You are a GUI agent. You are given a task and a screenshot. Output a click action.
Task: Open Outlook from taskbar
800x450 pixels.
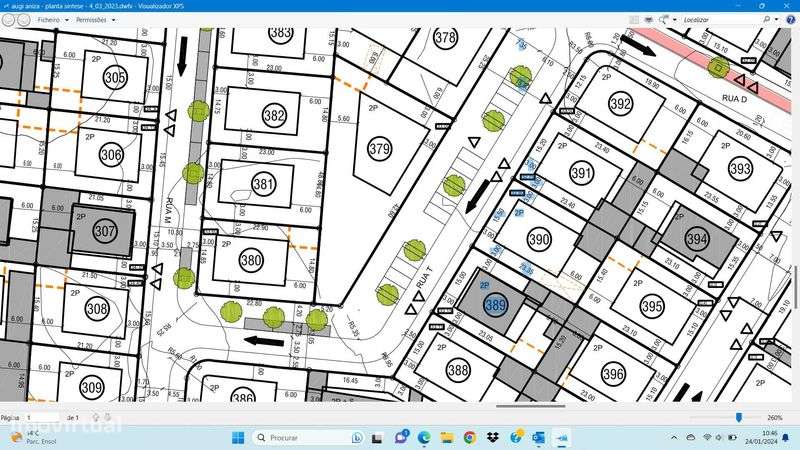pos(538,438)
